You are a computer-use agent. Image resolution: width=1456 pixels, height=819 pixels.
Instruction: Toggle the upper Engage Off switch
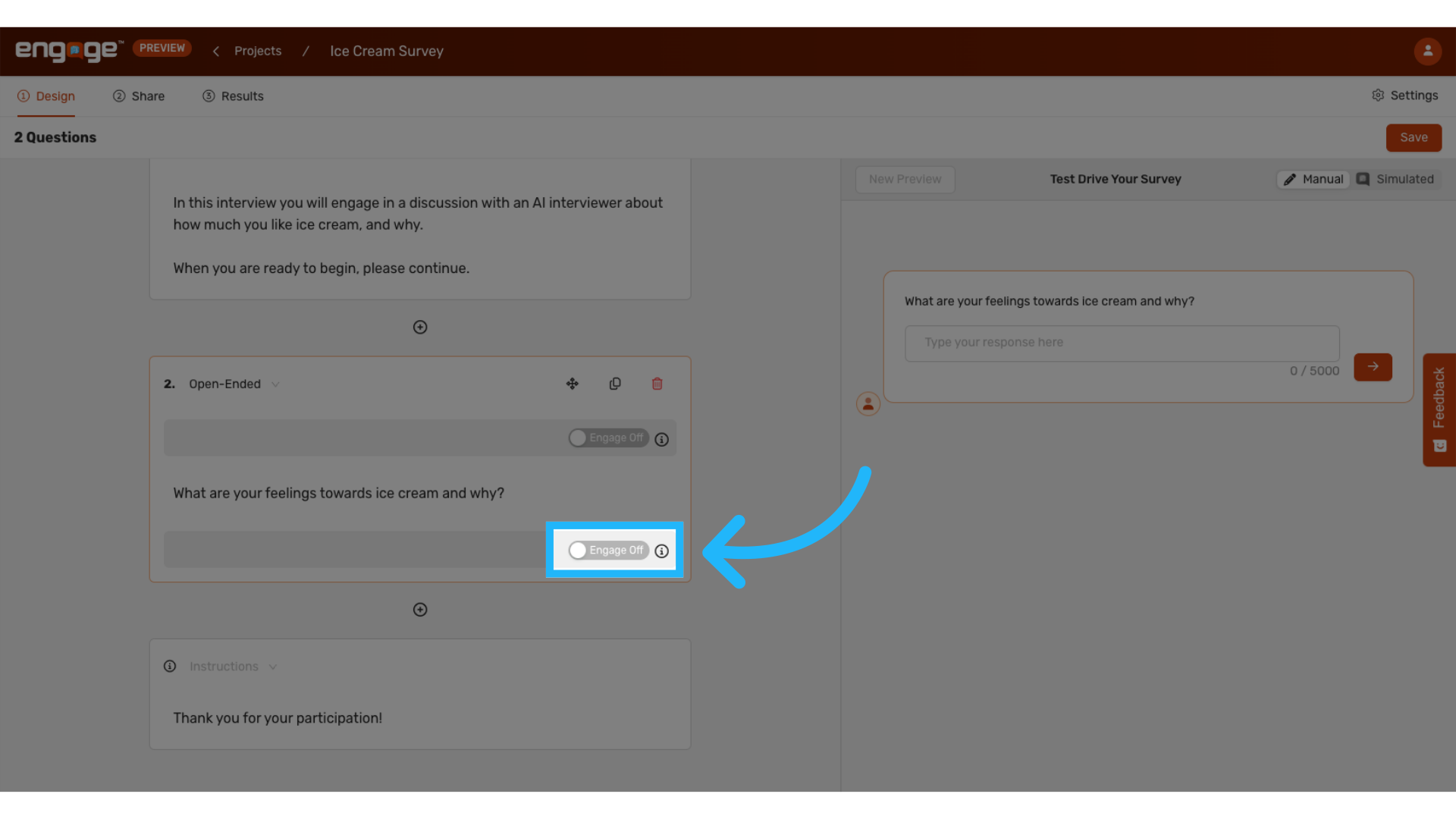point(608,438)
